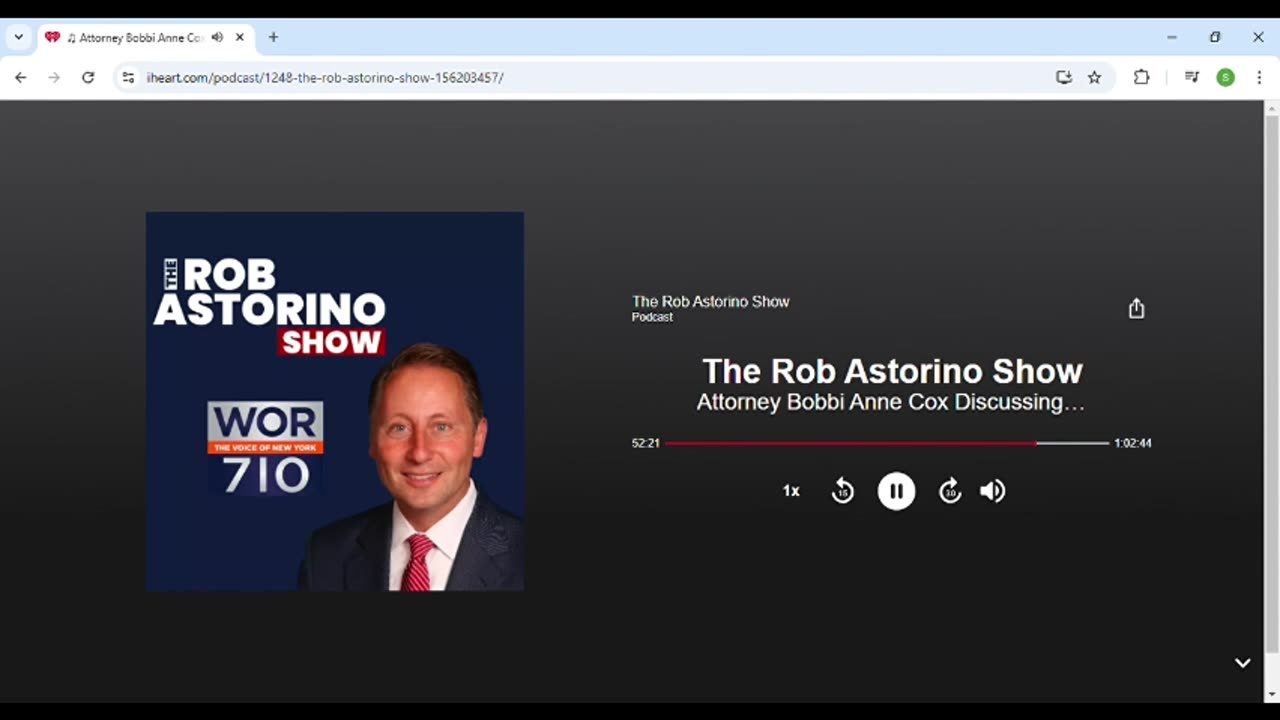
Task: Restore down the Chrome window
Action: pos(1215,37)
